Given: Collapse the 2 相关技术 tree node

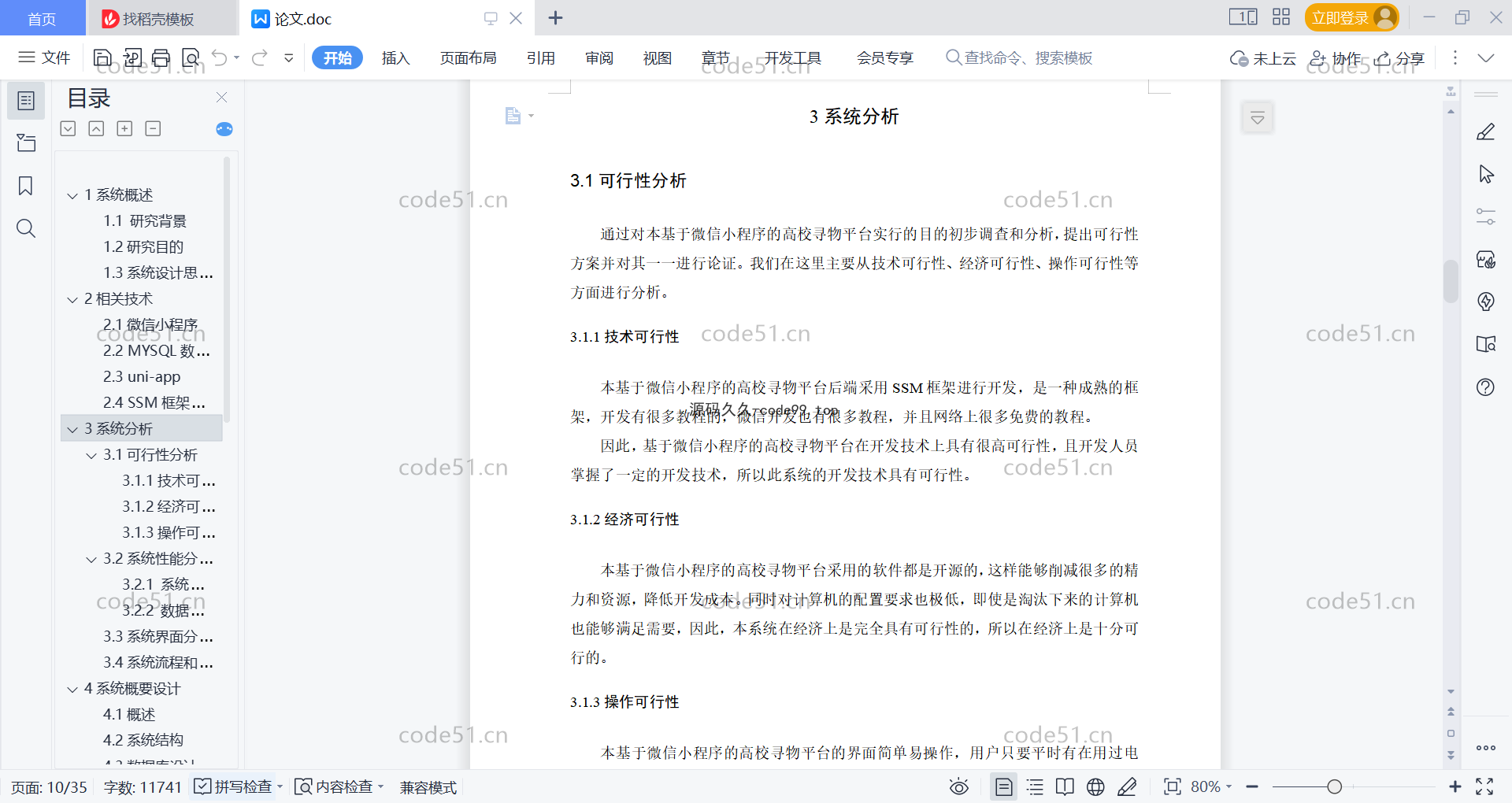Looking at the screenshot, I should (72, 299).
